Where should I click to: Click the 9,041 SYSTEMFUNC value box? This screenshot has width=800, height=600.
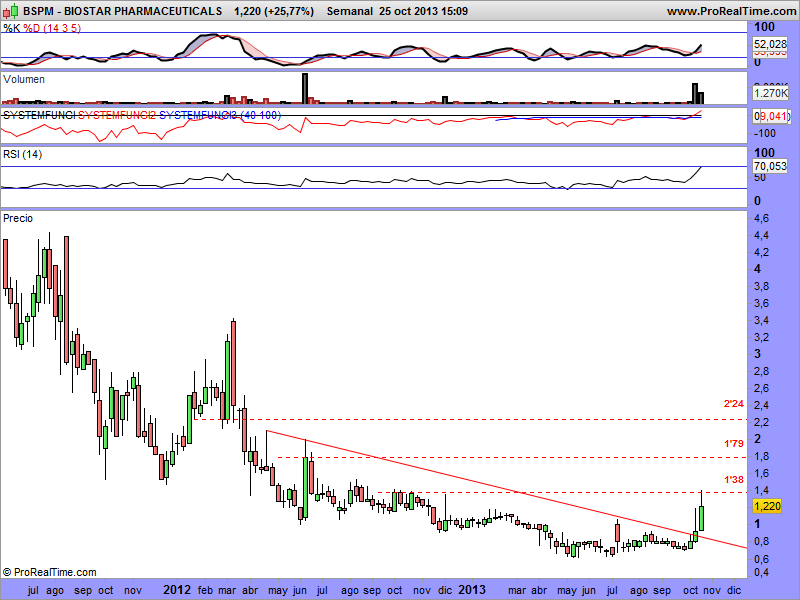pyautogui.click(x=771, y=116)
